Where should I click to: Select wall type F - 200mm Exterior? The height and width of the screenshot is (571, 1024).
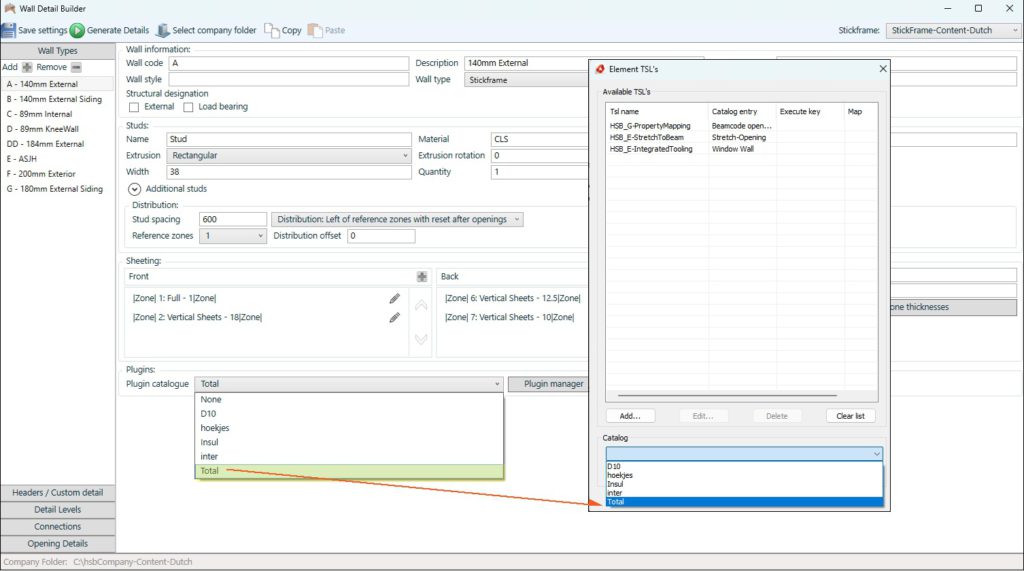(41, 174)
